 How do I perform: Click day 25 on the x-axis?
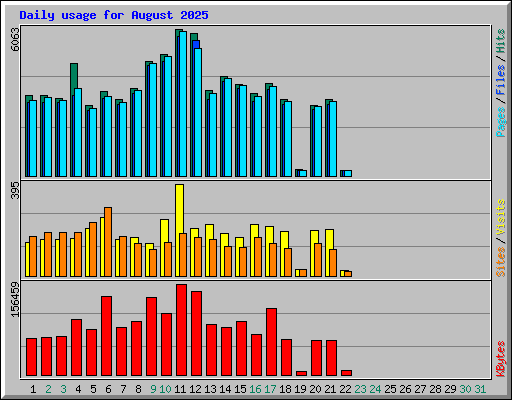click(x=390, y=389)
